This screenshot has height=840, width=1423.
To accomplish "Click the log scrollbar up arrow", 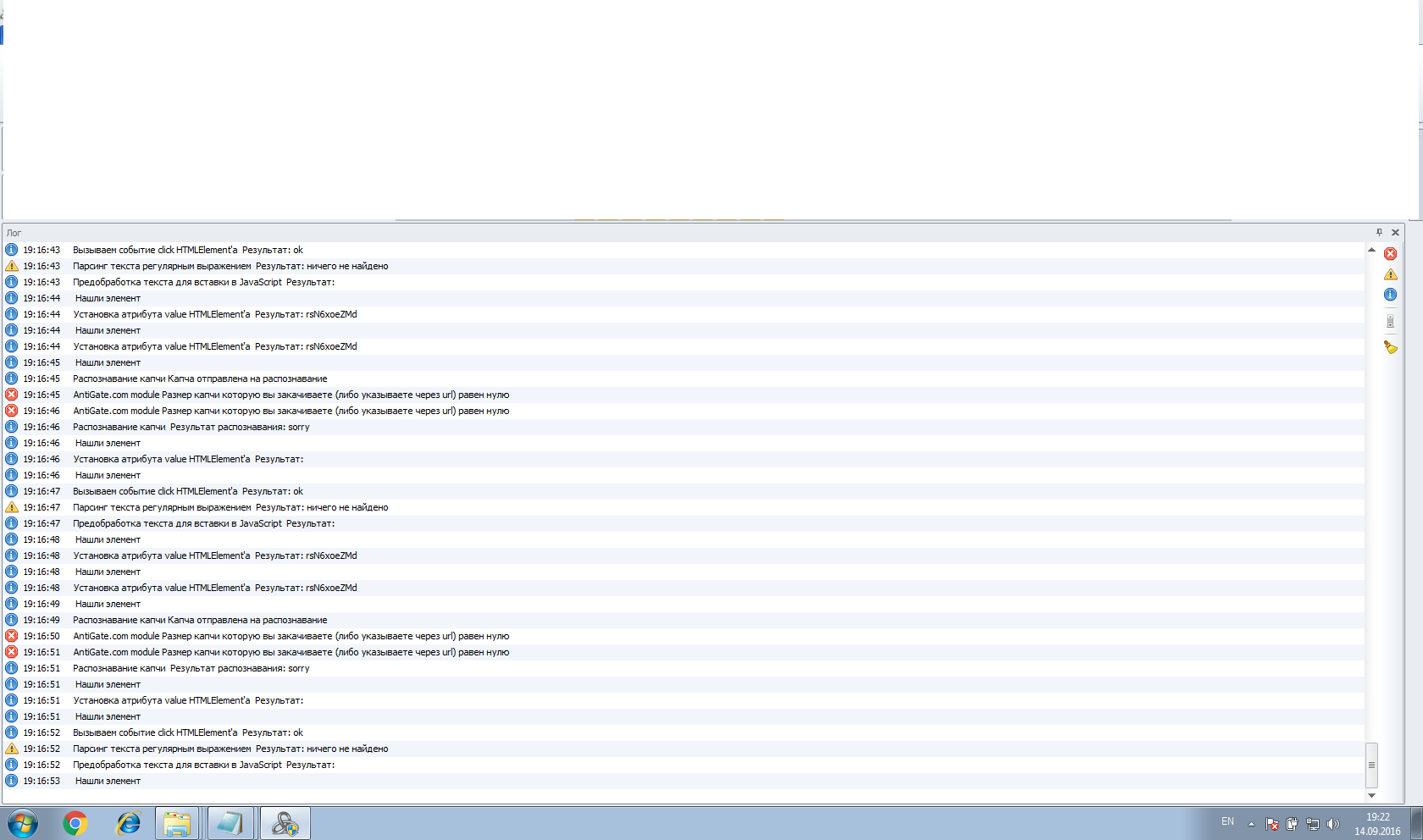I will click(x=1371, y=250).
